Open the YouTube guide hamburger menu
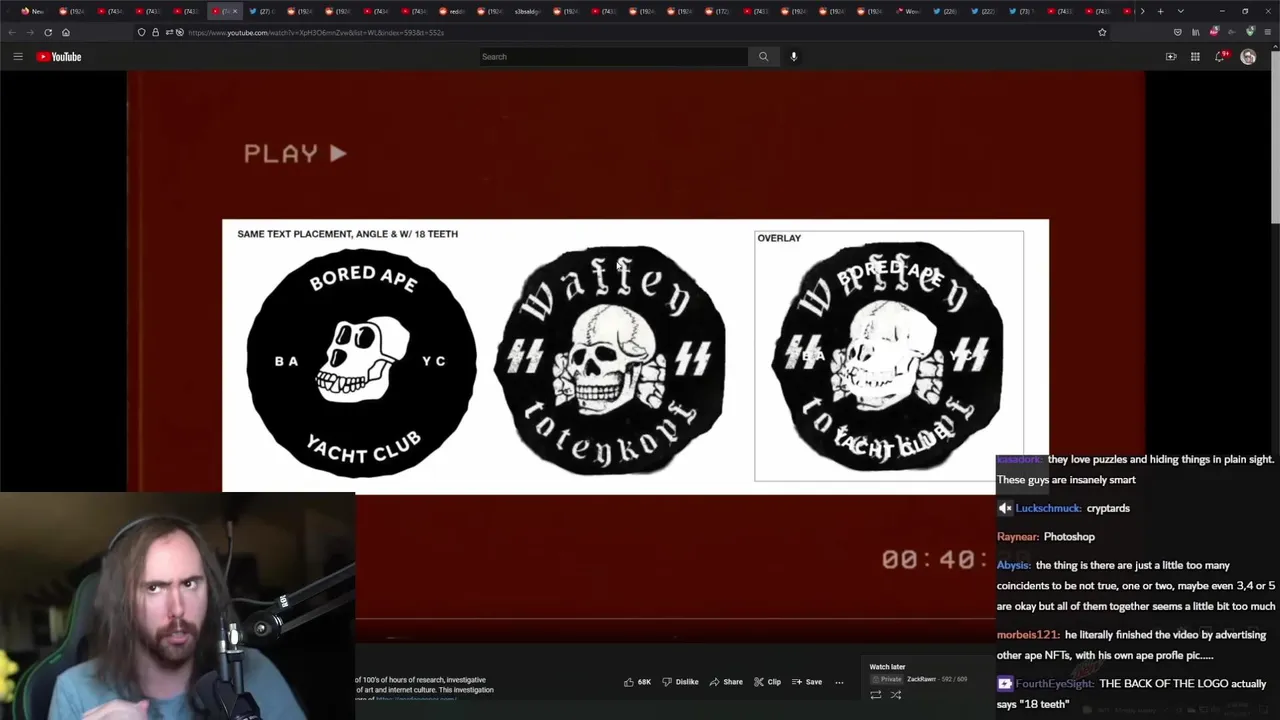This screenshot has width=1280, height=720. point(17,57)
